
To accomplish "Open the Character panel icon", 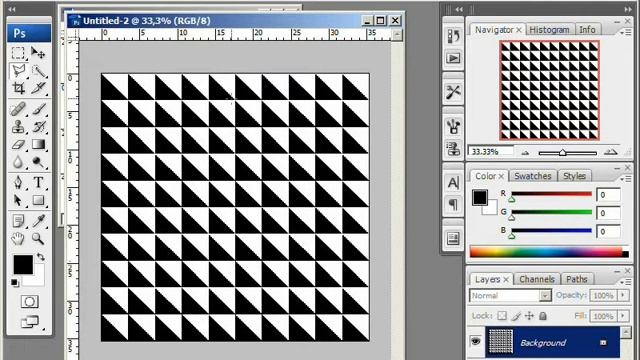I will pos(453,182).
